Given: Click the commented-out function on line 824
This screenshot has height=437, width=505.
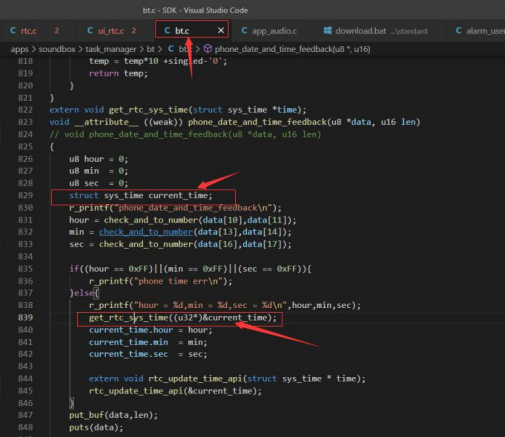Looking at the screenshot, I should 185,134.
